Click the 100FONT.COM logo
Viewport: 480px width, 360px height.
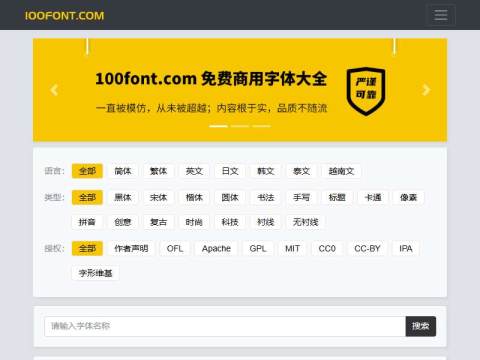coord(64,16)
